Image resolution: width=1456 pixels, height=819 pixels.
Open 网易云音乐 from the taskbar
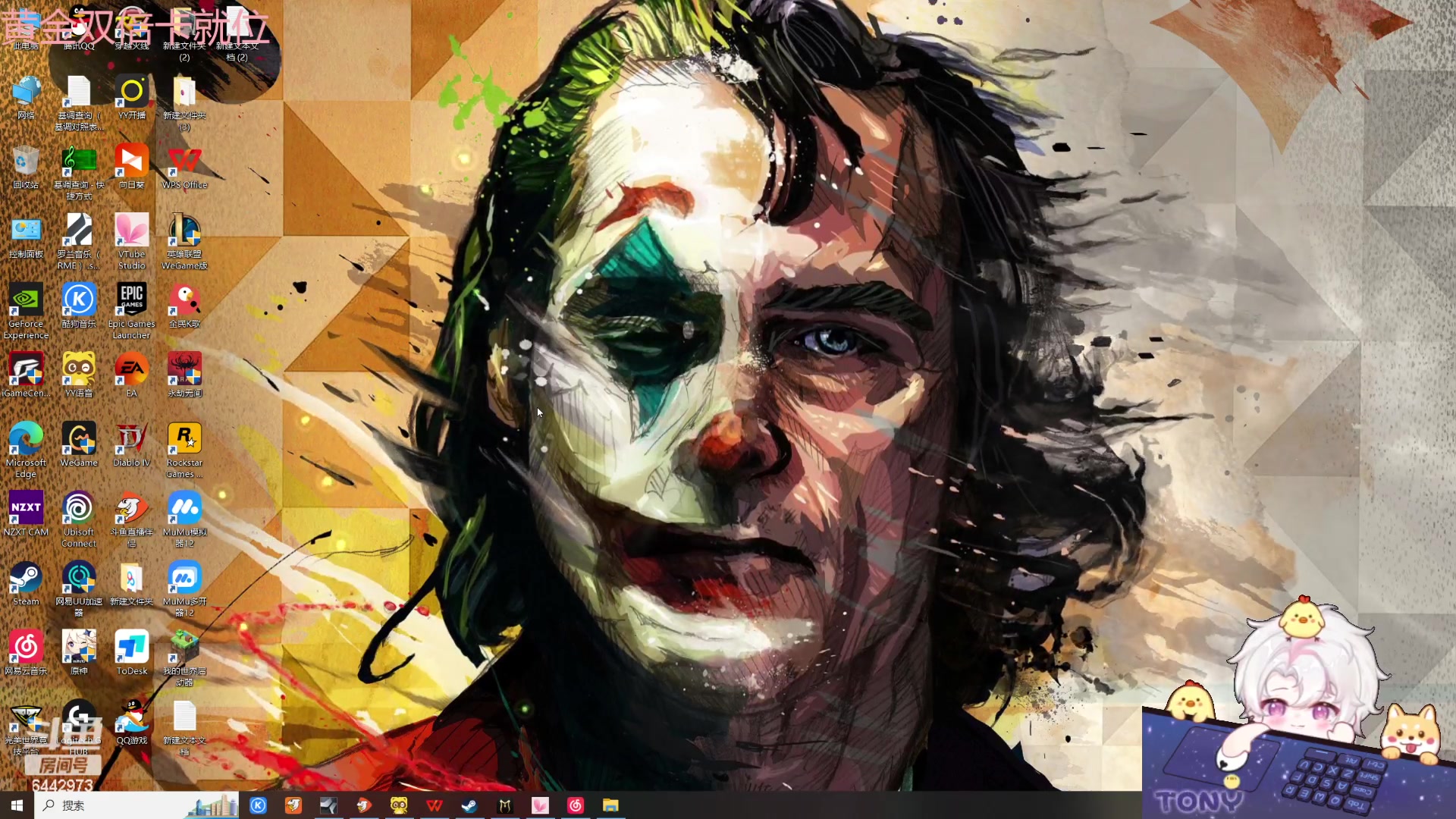(x=576, y=805)
